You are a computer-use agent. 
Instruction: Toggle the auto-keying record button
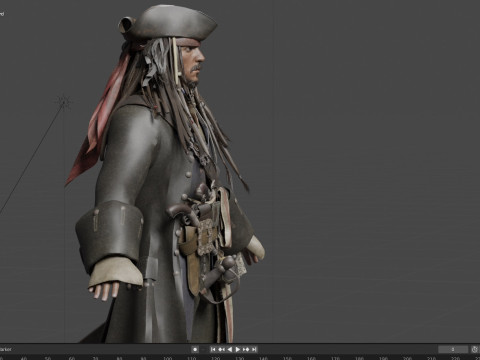pos(195,349)
